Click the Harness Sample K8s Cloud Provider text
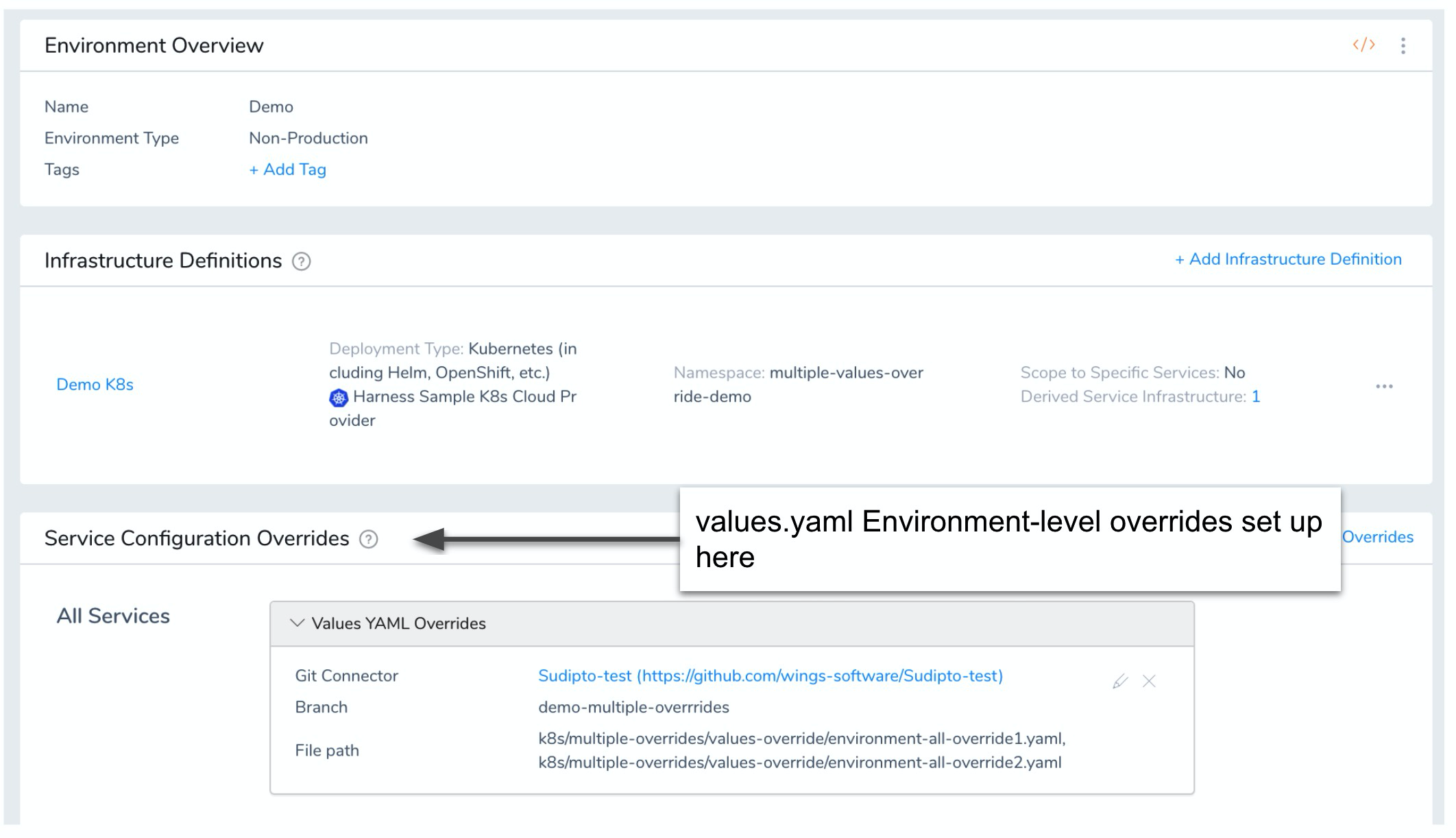 coord(453,409)
